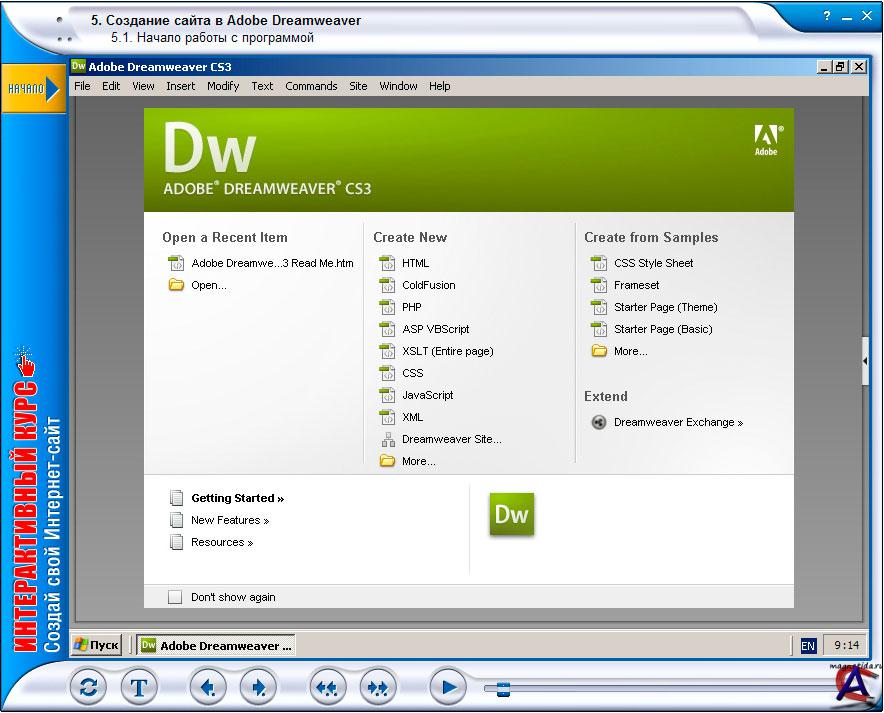The image size is (884, 713).
Task: Click the Resources link
Action: click(222, 542)
